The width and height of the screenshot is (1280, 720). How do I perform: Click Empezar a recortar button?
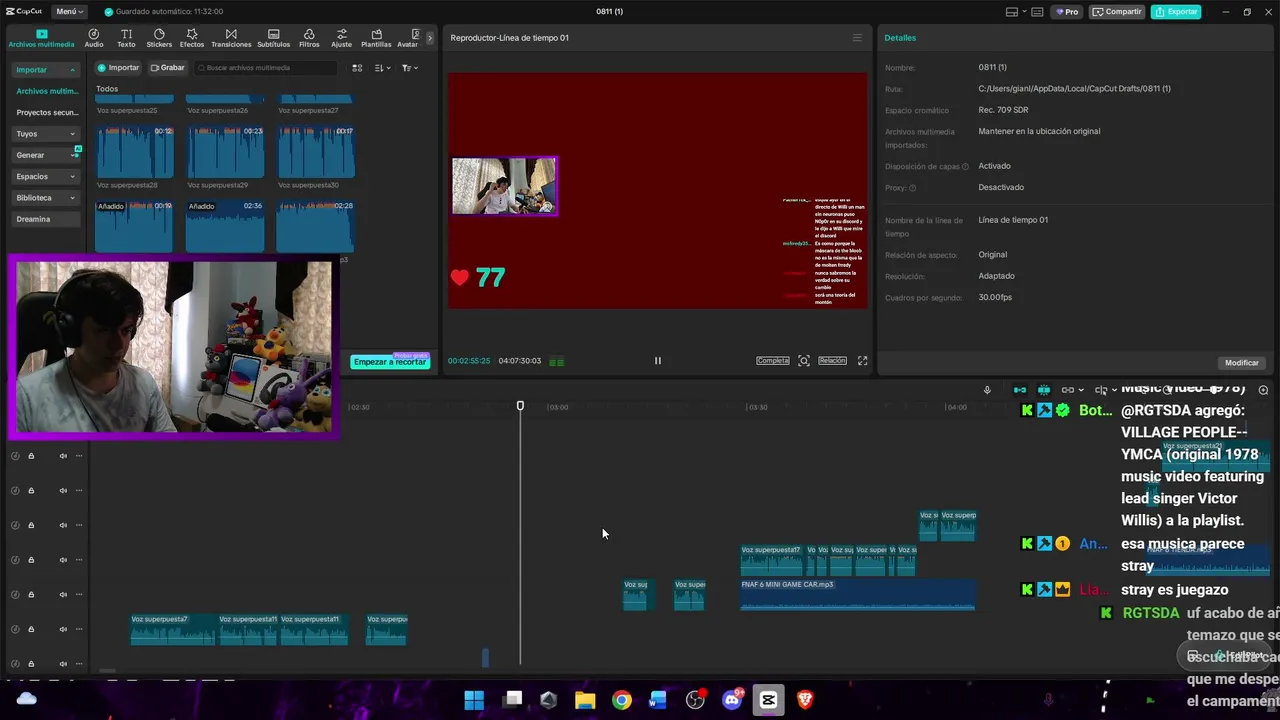[x=390, y=362]
